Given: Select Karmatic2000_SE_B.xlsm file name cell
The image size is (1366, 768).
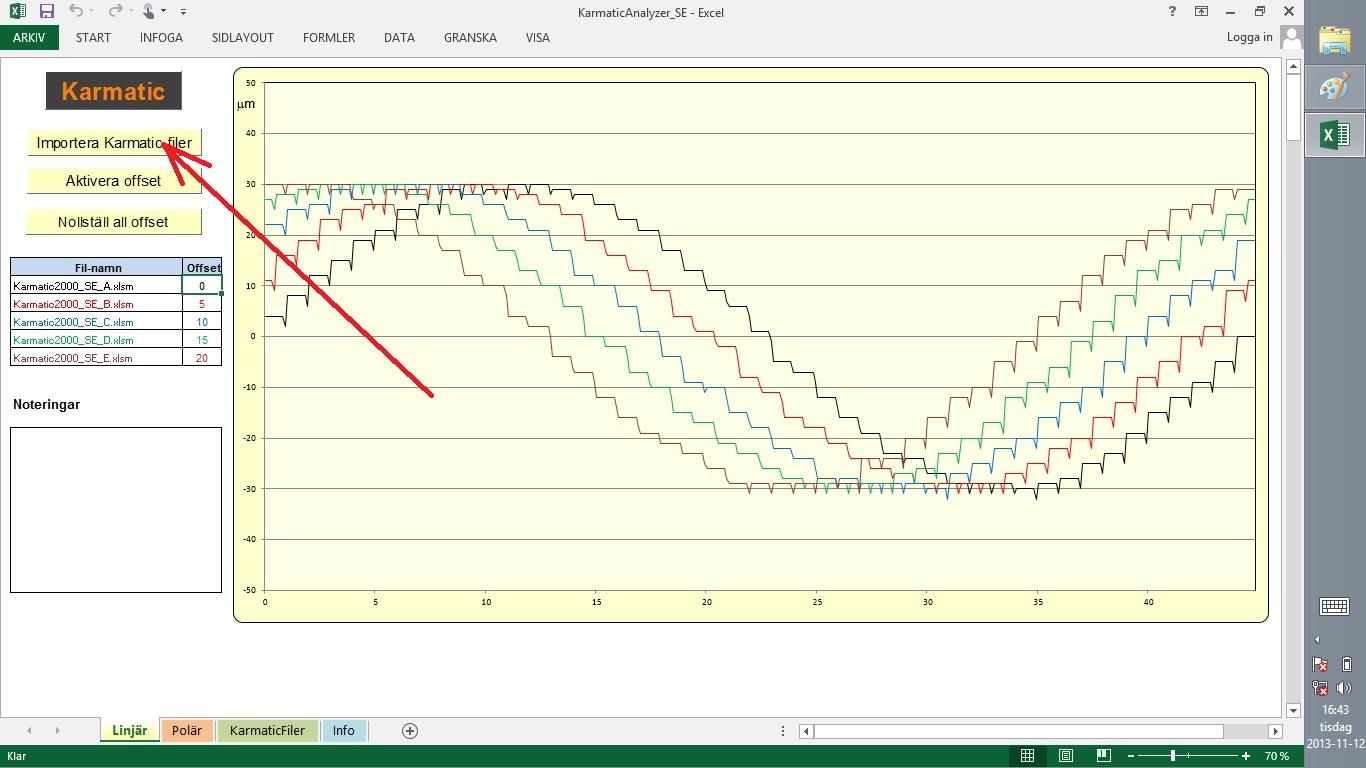Looking at the screenshot, I should (96, 304).
